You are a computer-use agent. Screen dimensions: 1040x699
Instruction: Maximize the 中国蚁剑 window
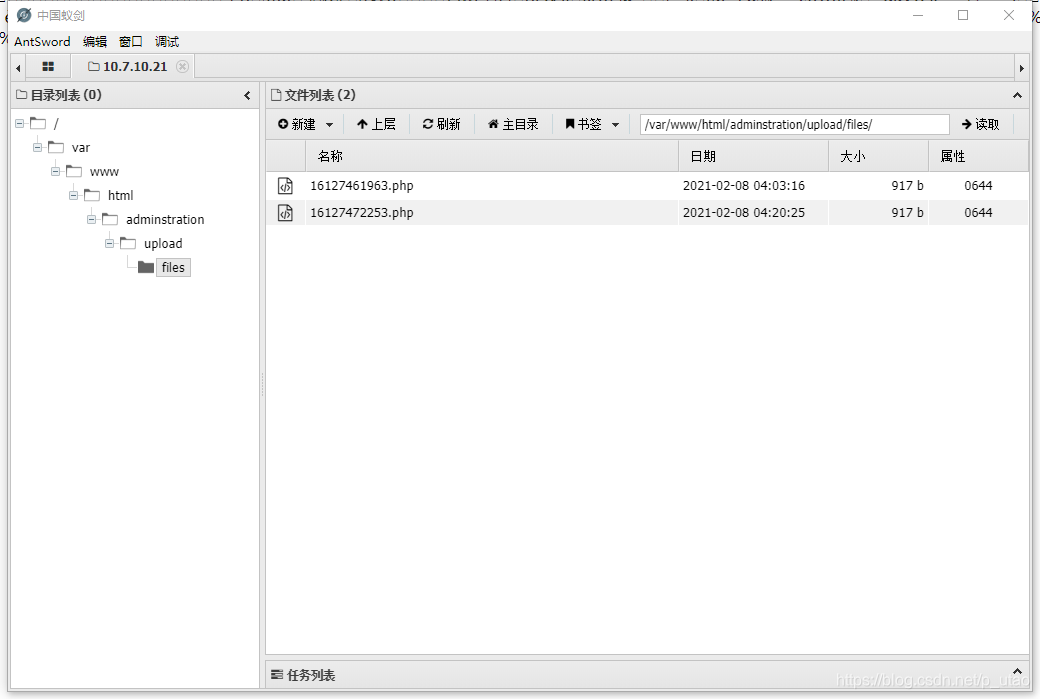tap(963, 15)
